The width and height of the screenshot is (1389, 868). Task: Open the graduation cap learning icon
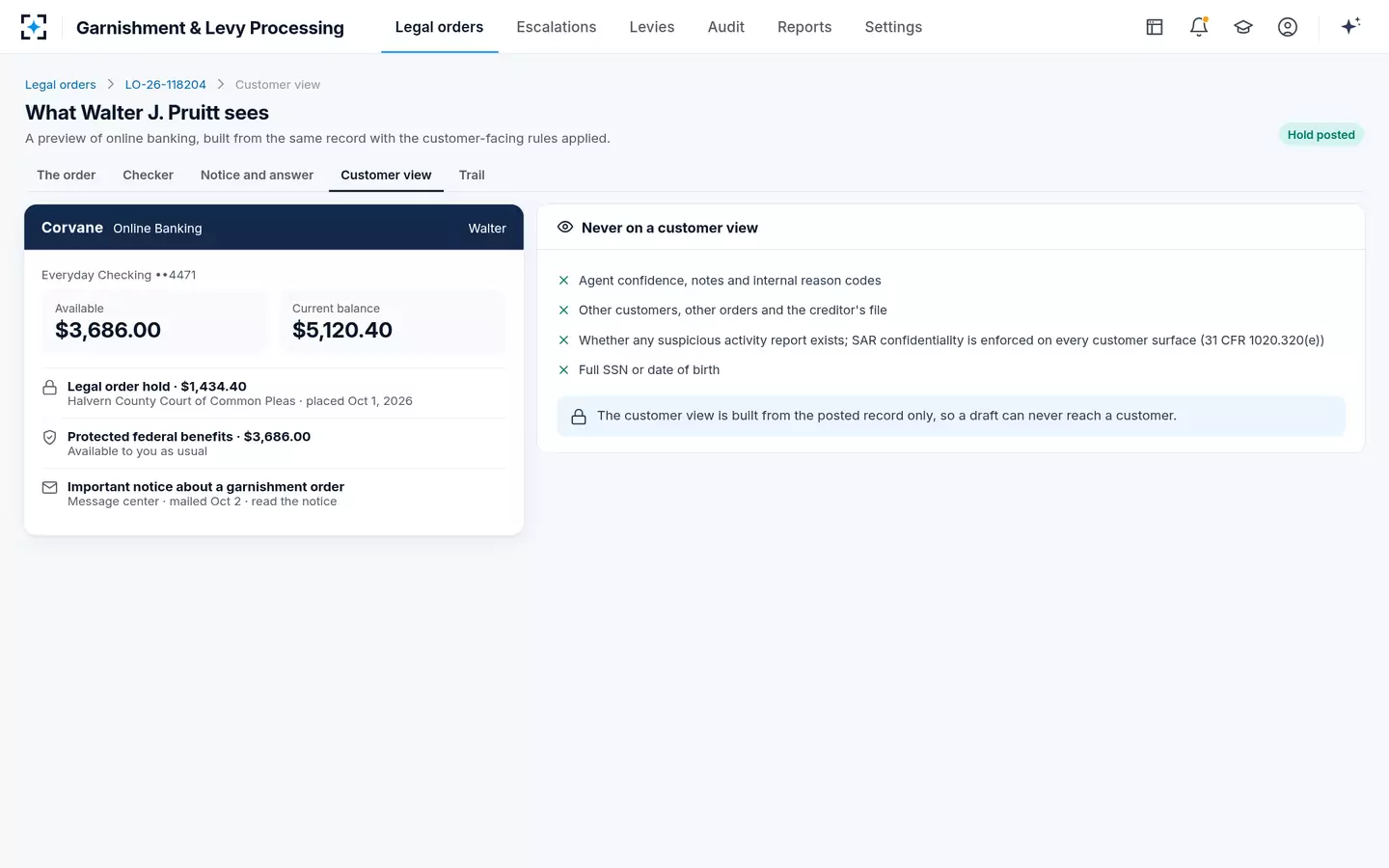tap(1243, 27)
